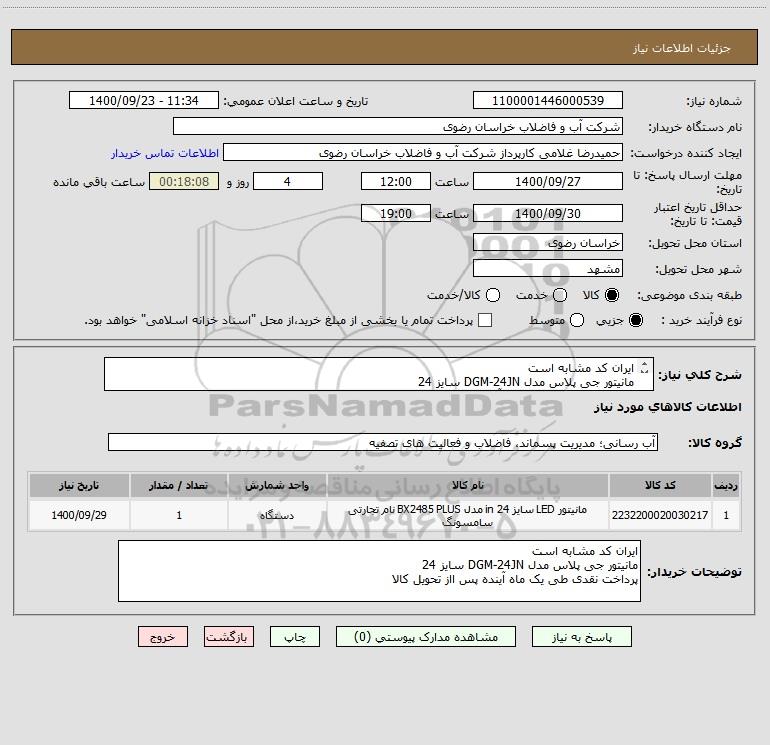Screen dimensions: 770x745
Task: Click the ایجاد کننده درخواست field
Action: (423, 153)
